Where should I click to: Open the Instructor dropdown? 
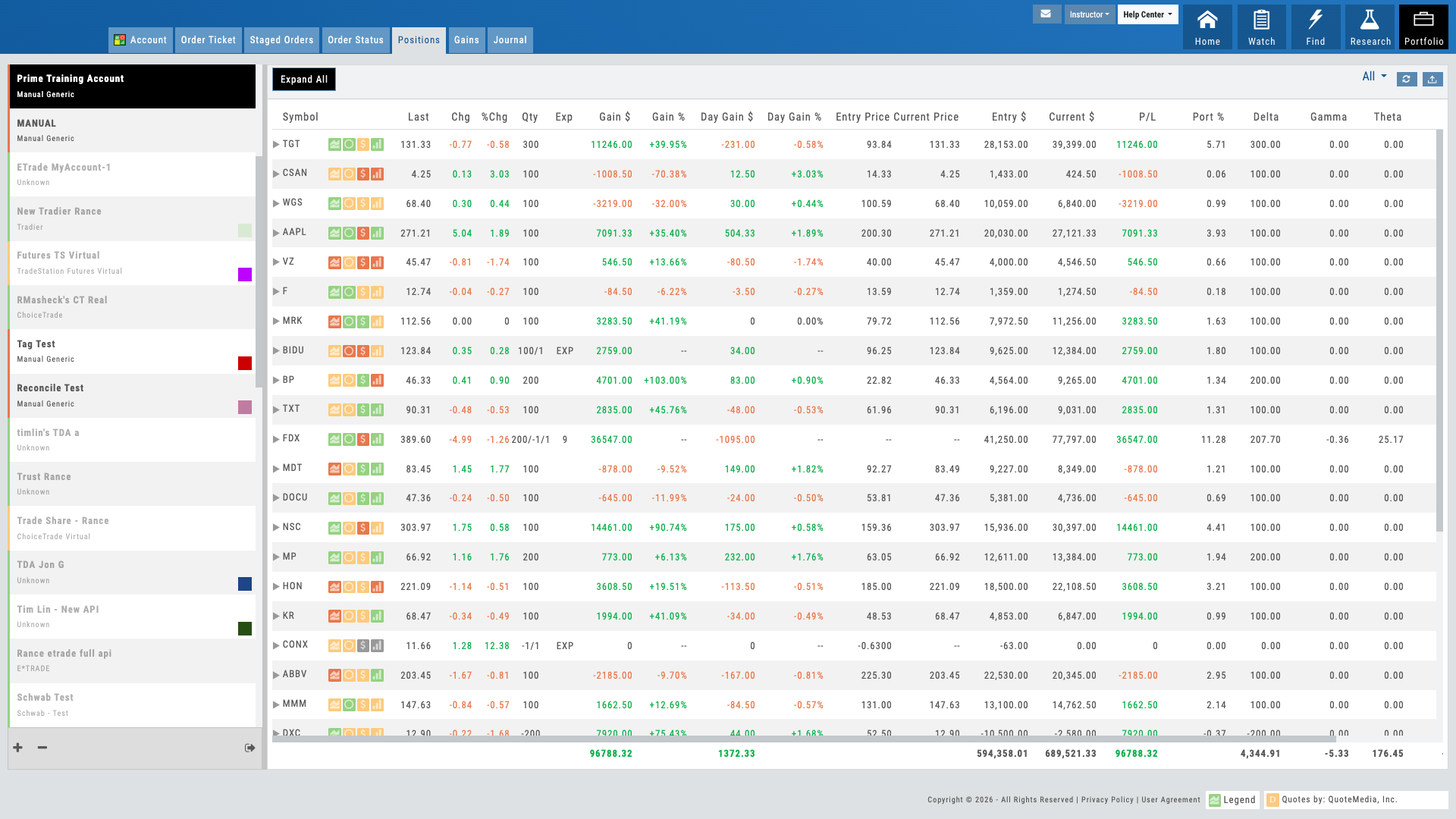click(1090, 14)
